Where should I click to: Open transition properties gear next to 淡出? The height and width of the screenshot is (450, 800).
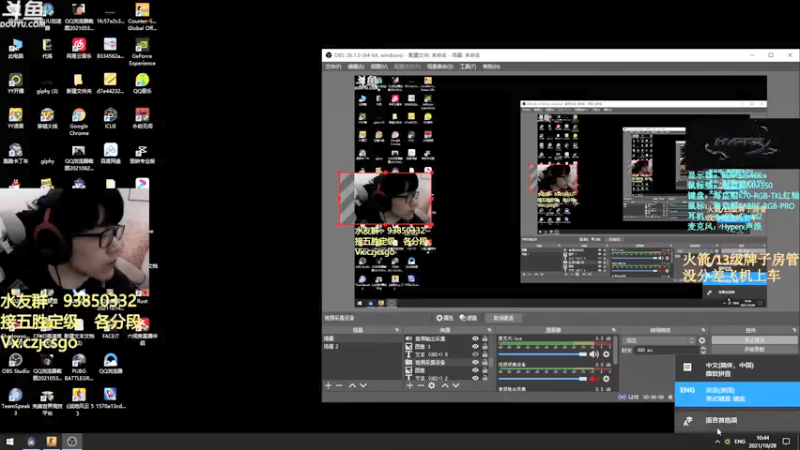click(703, 340)
